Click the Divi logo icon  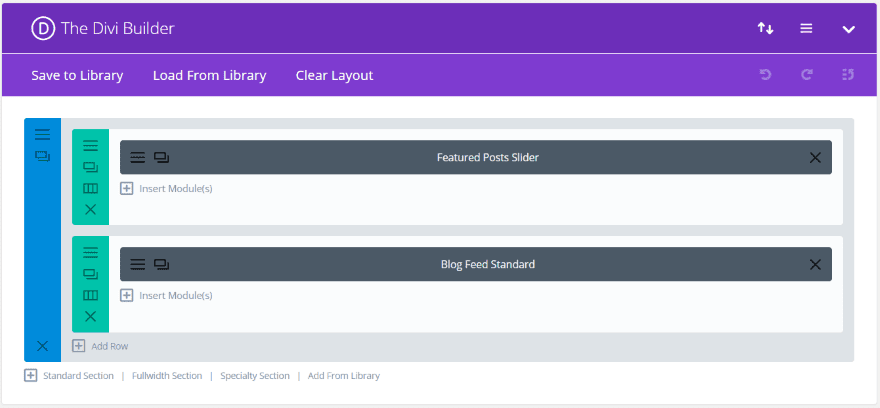(42, 28)
